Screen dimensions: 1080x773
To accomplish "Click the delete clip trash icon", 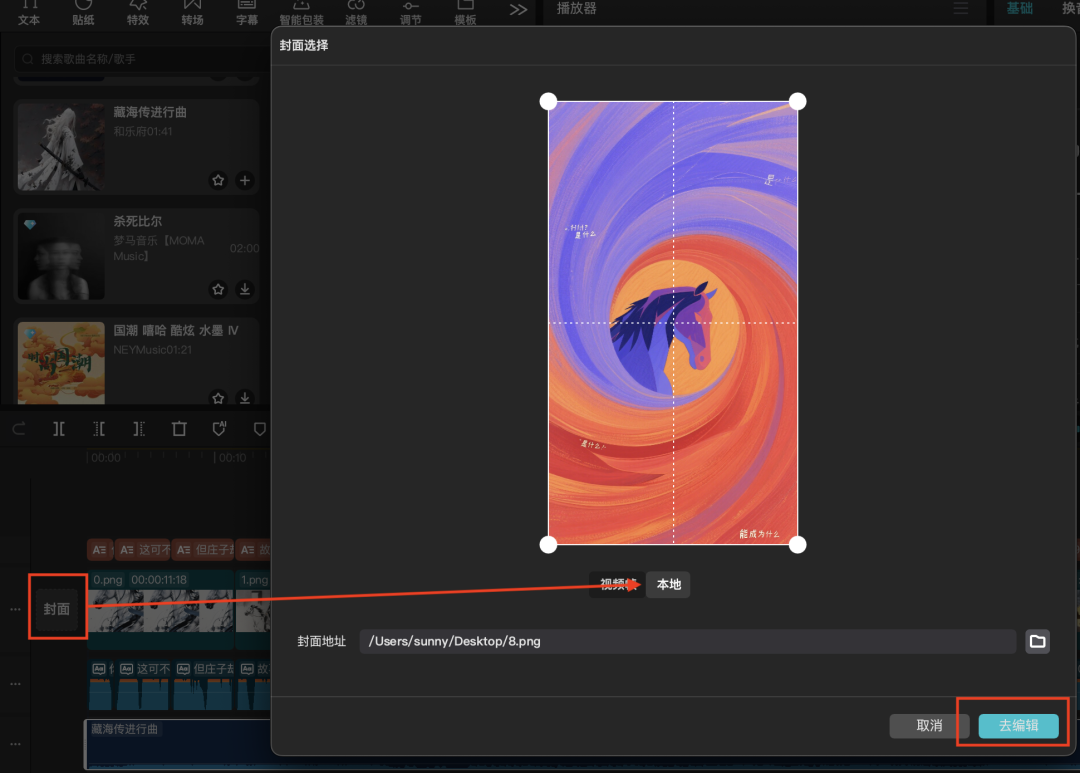I will pyautogui.click(x=179, y=429).
